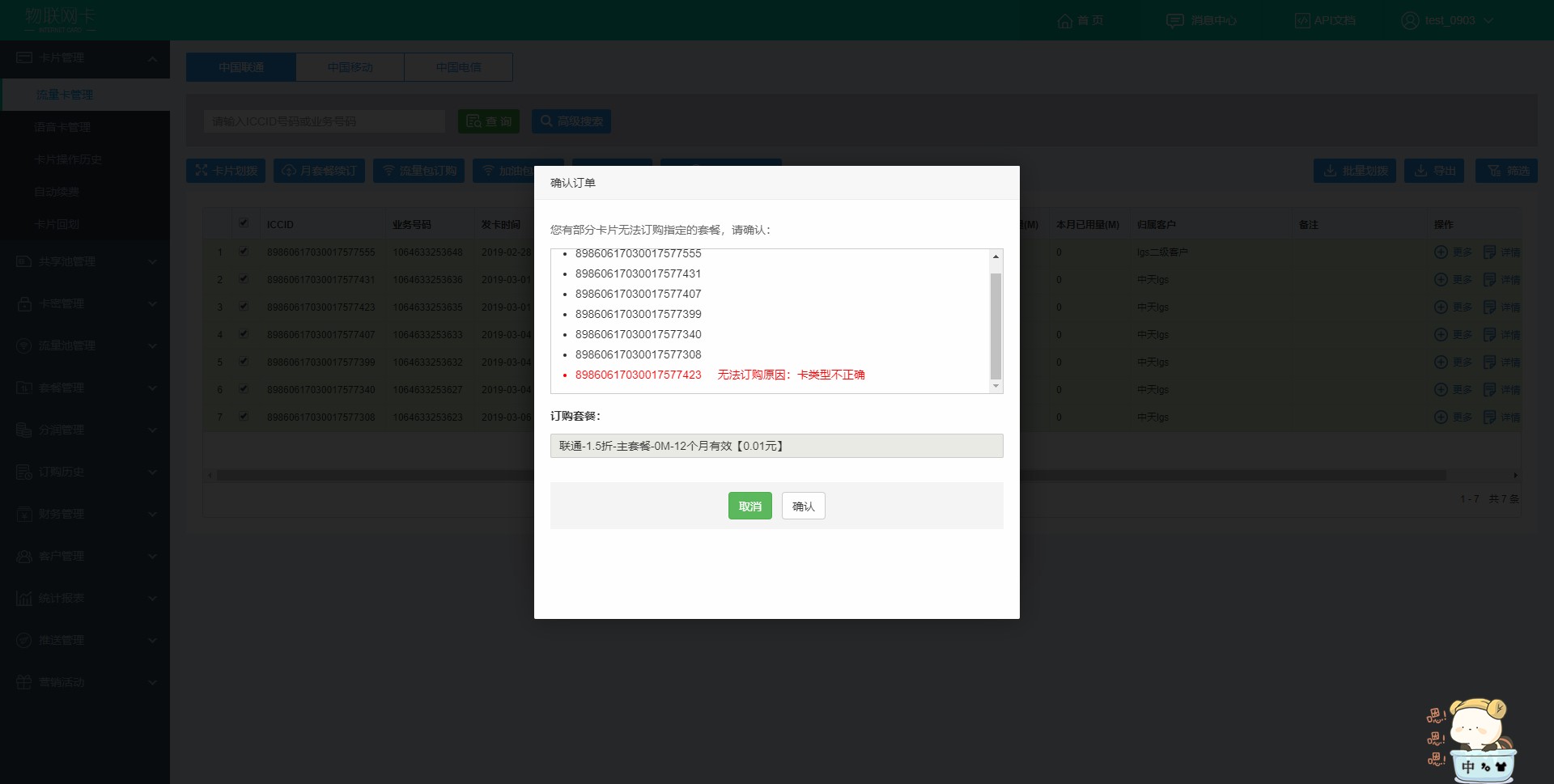Click the 营销活动 gift icon
The image size is (1554, 784).
pyautogui.click(x=24, y=682)
